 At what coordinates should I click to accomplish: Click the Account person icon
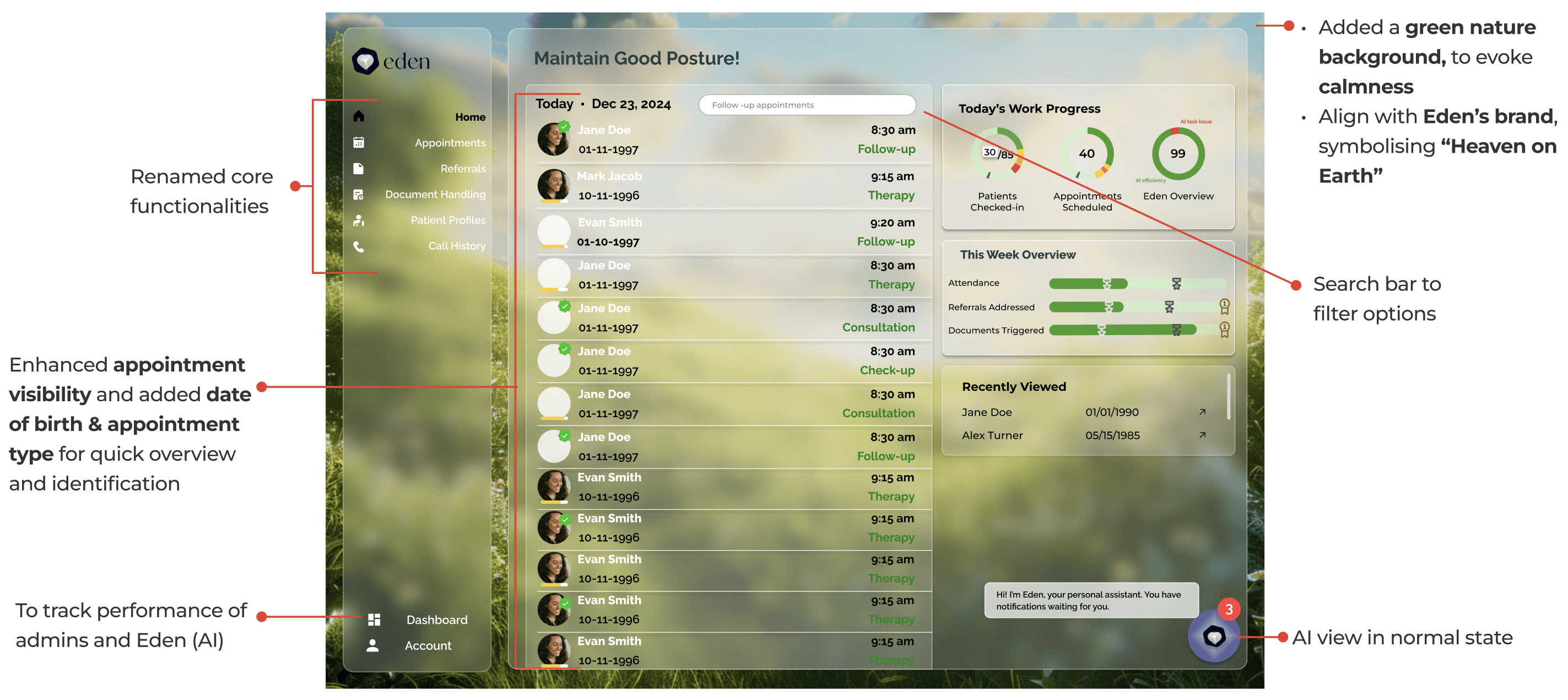pos(372,645)
